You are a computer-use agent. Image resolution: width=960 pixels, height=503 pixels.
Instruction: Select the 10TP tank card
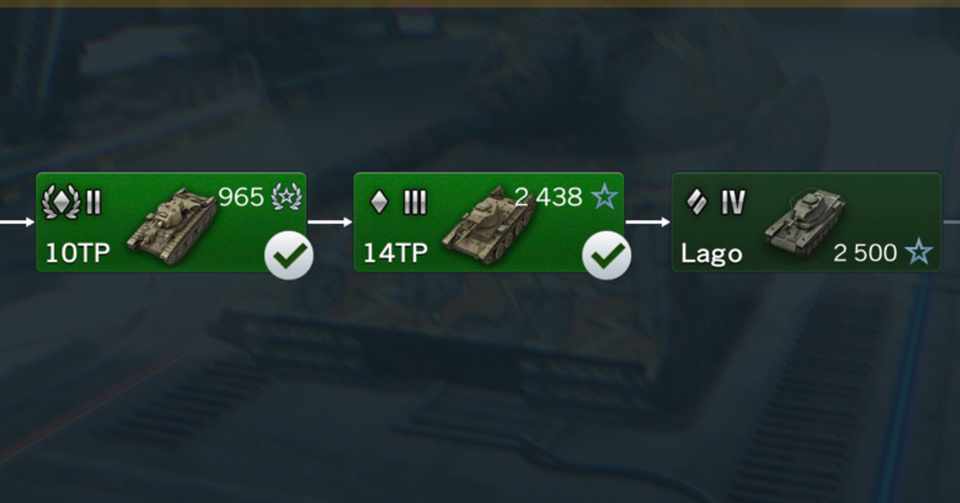[171, 222]
